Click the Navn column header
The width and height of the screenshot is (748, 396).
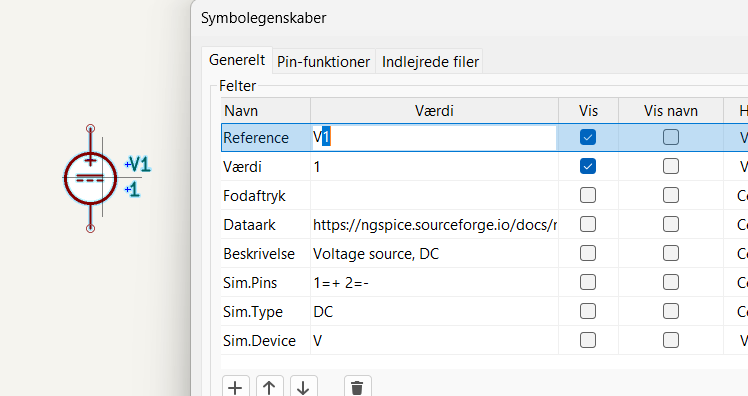(x=266, y=111)
